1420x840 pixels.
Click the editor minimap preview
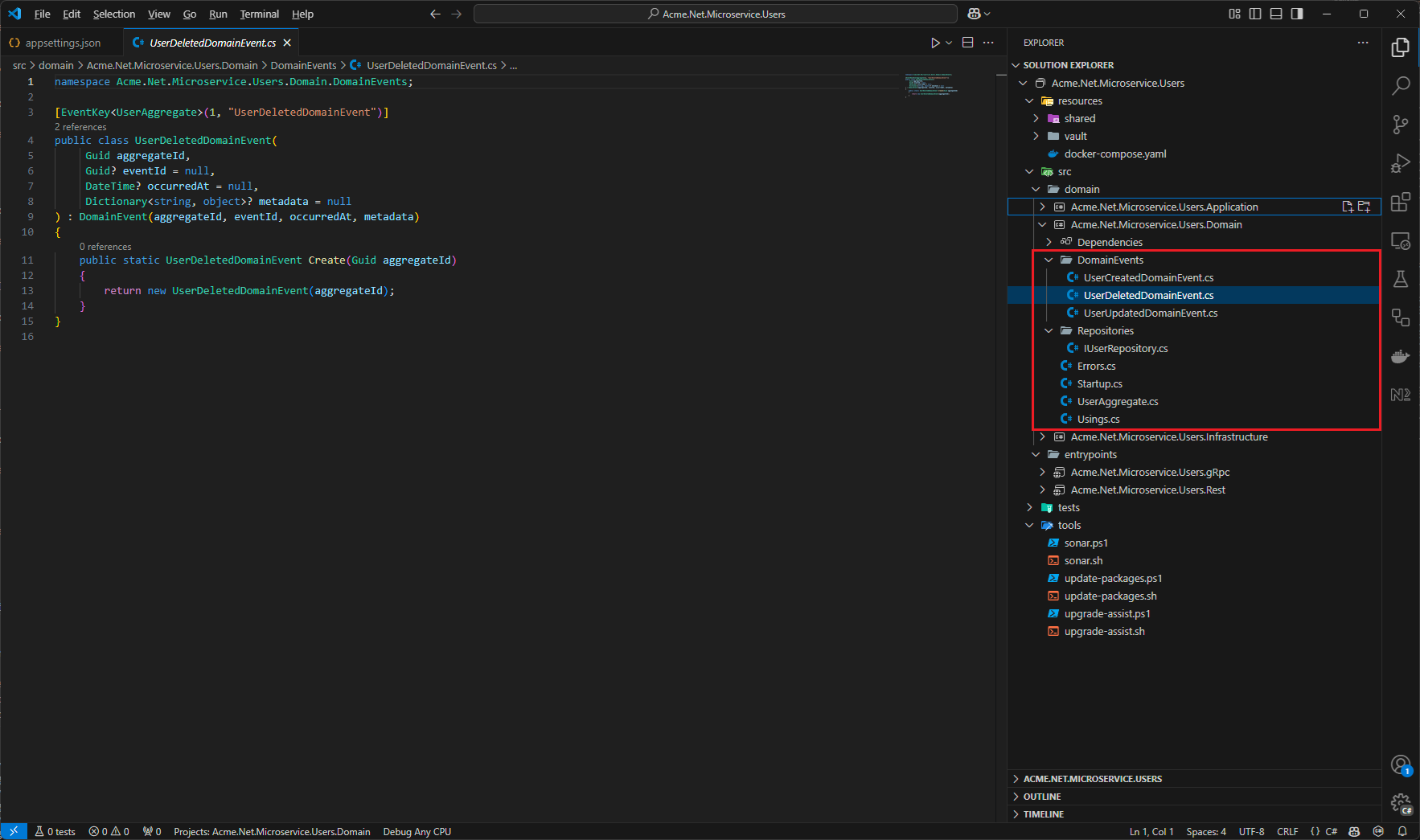[x=931, y=84]
